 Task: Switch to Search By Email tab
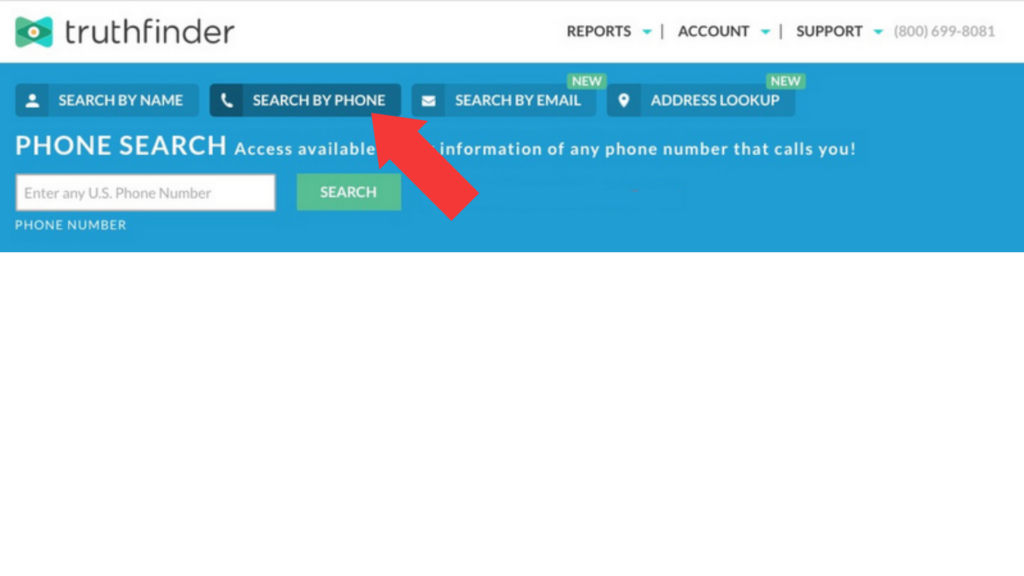504,101
